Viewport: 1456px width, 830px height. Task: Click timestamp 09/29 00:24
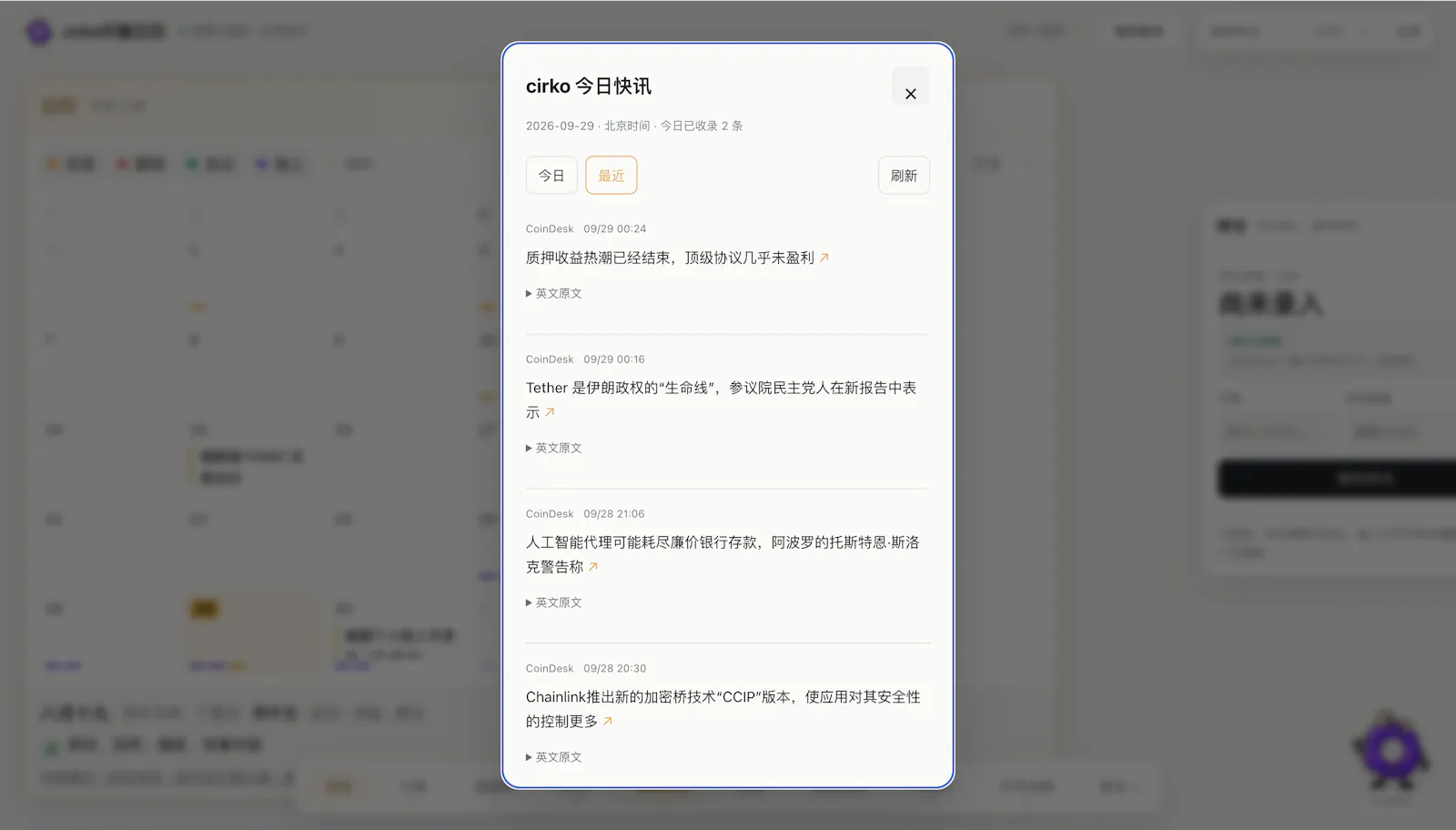coord(615,229)
